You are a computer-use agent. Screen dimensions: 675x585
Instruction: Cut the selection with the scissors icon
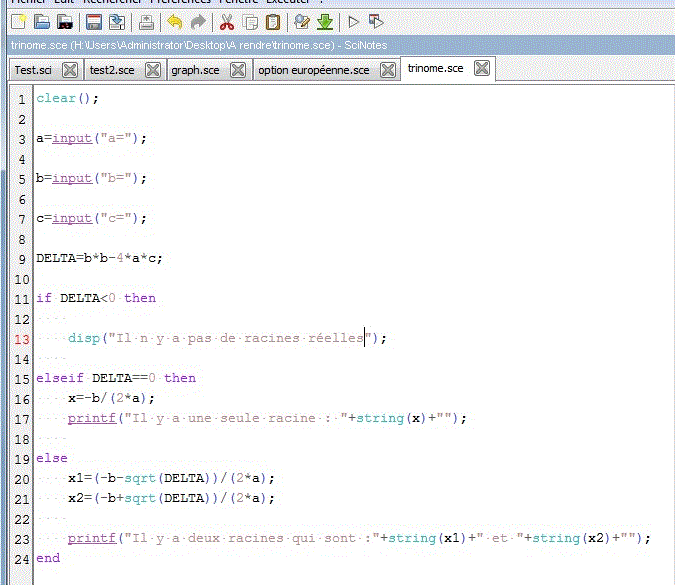tap(227, 21)
